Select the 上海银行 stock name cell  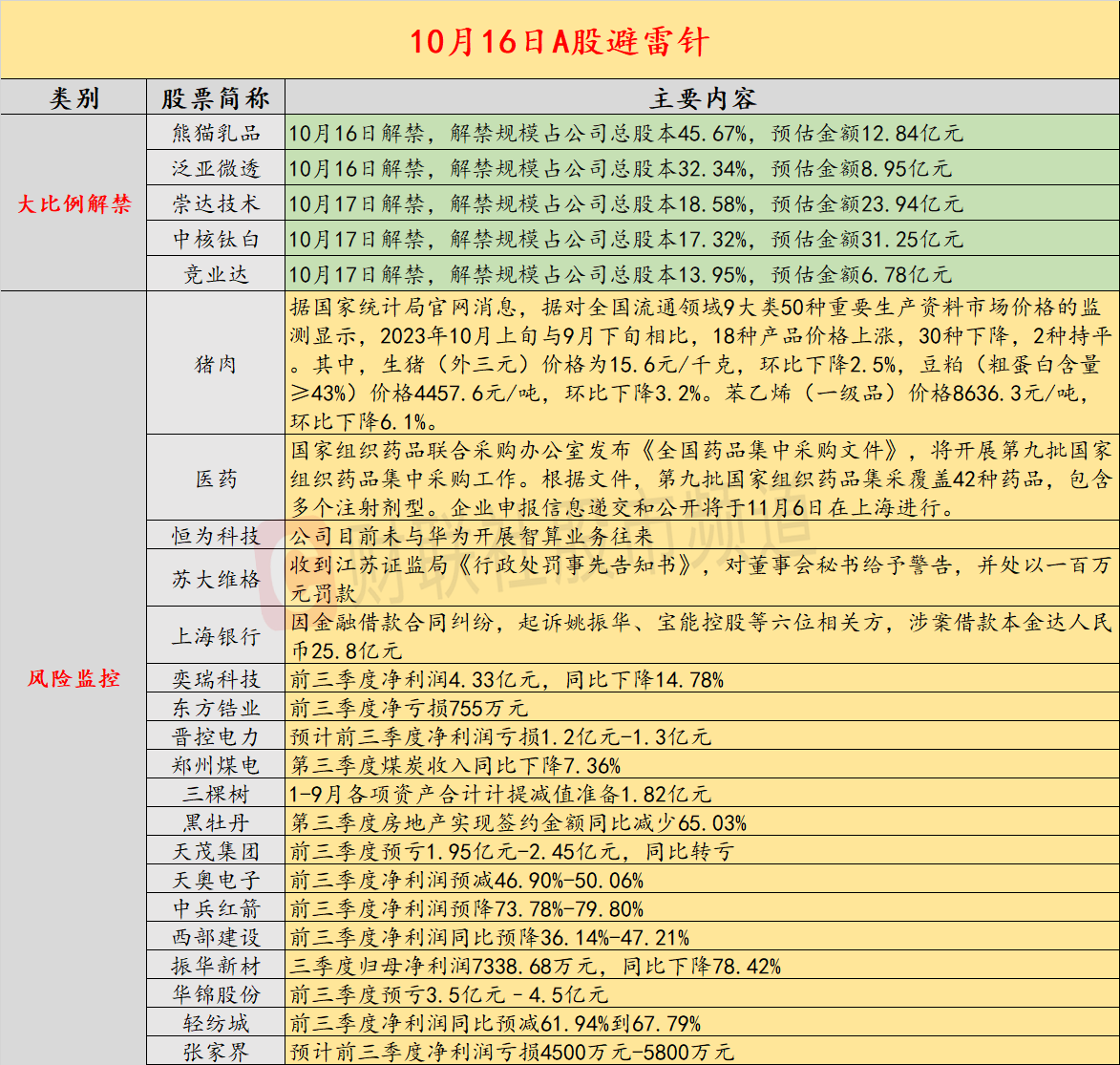(x=216, y=635)
